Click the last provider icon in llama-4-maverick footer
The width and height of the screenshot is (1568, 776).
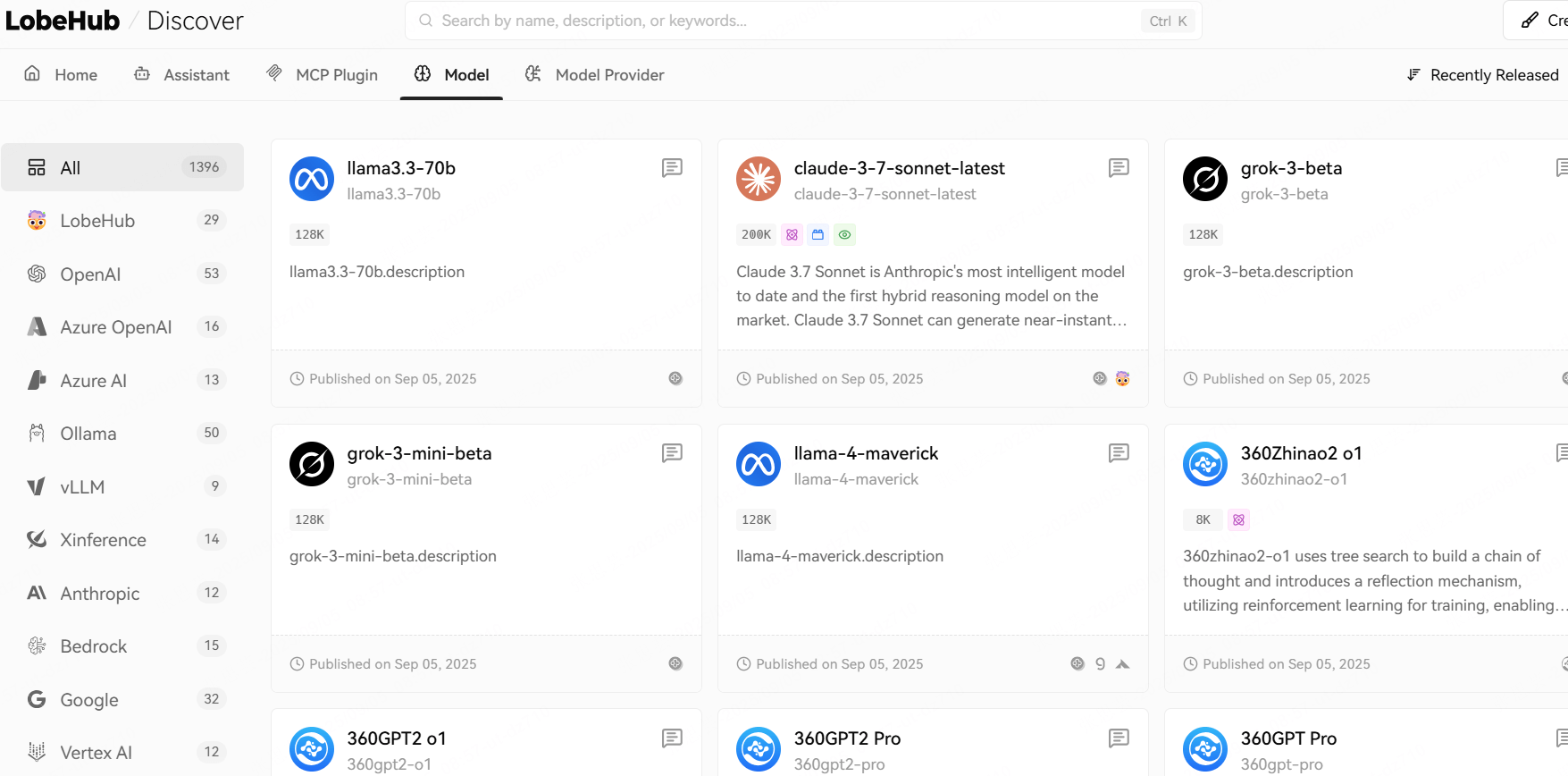coord(1123,663)
